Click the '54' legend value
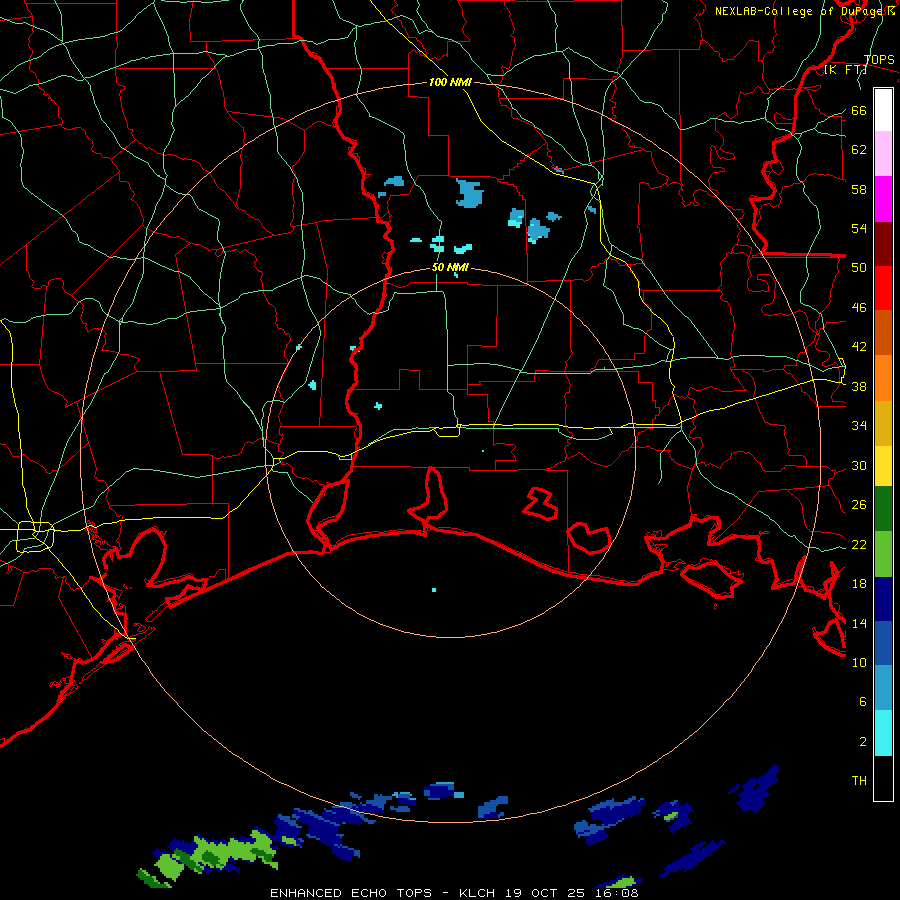Viewport: 900px width, 900px height. [x=859, y=228]
